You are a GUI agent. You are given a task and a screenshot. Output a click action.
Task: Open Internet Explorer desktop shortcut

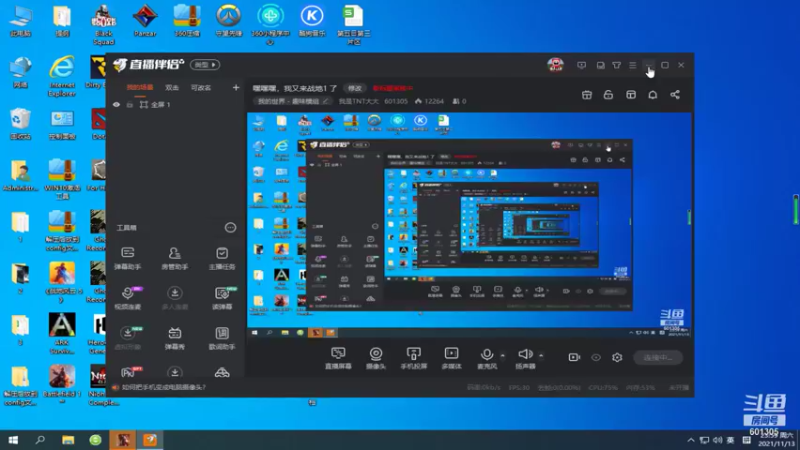[62, 76]
